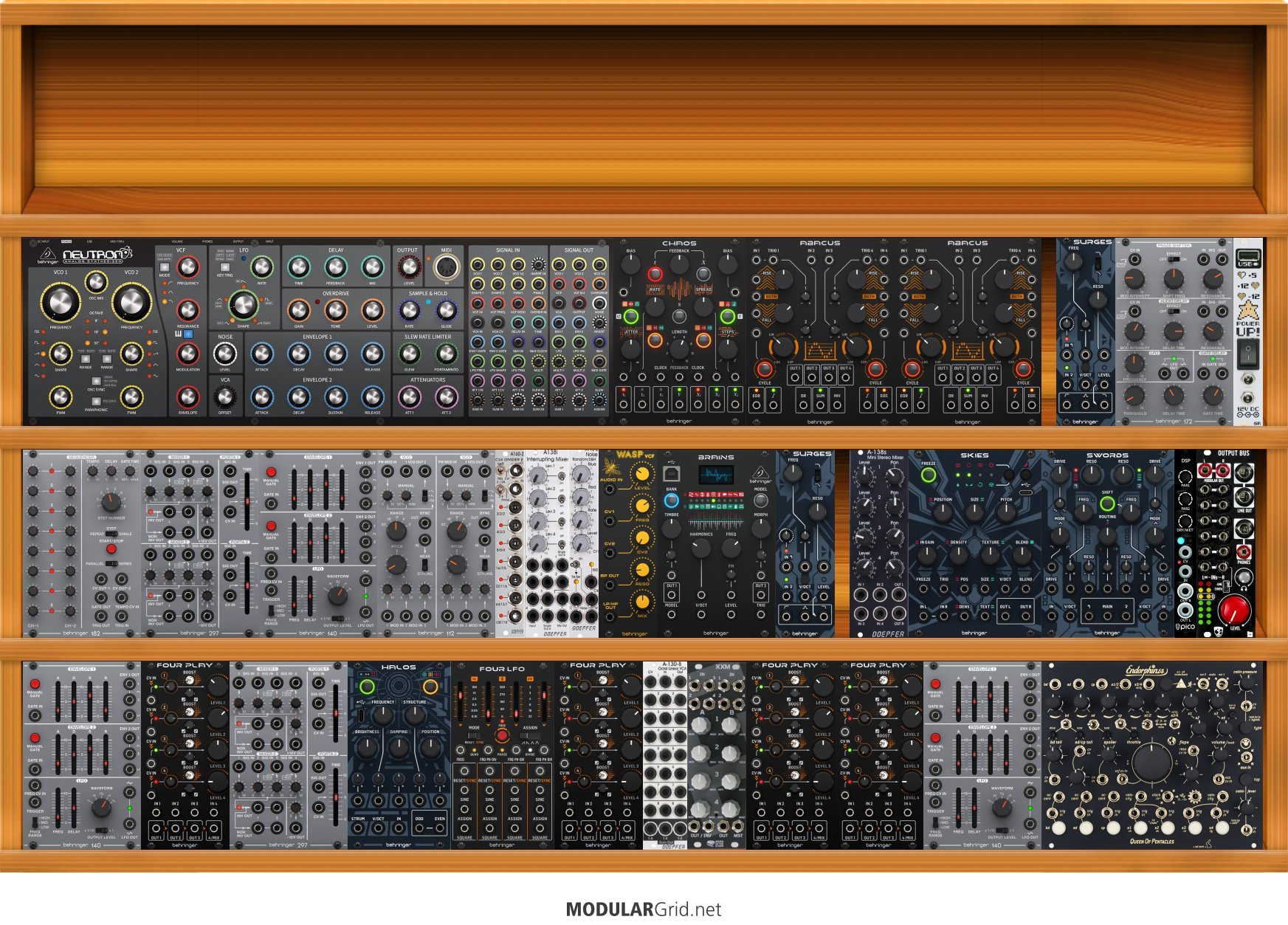Click the Brains module display screen
Screen dimensions: 1288x925
pyautogui.click(x=715, y=475)
